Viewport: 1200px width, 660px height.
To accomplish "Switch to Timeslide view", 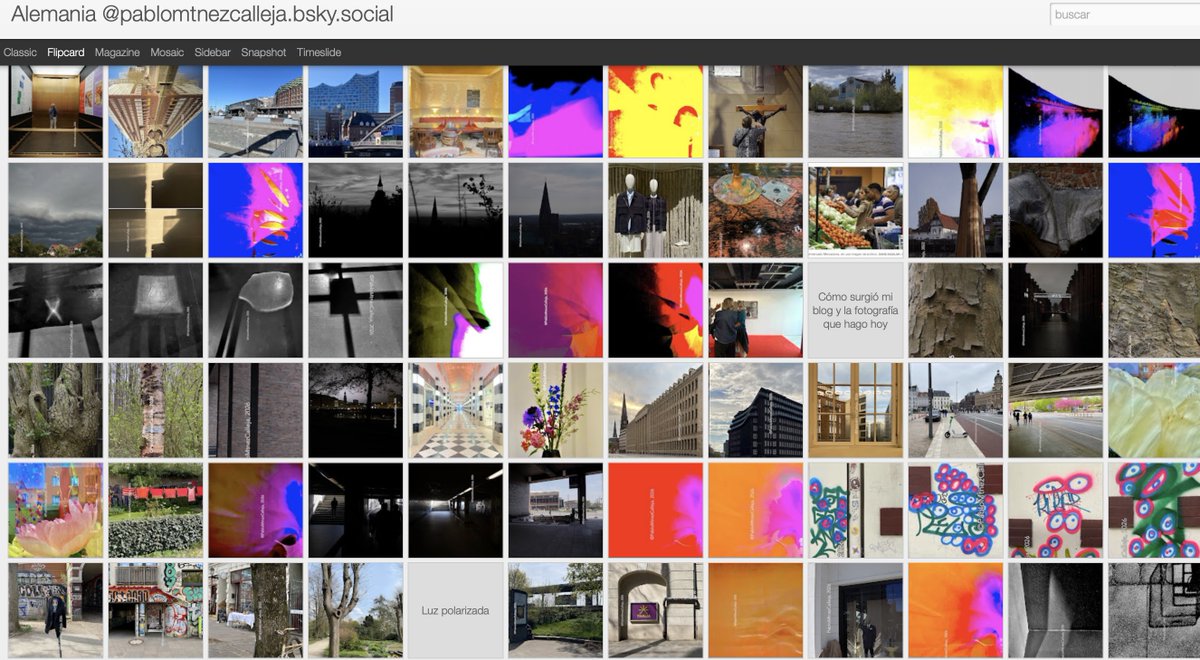I will point(319,52).
